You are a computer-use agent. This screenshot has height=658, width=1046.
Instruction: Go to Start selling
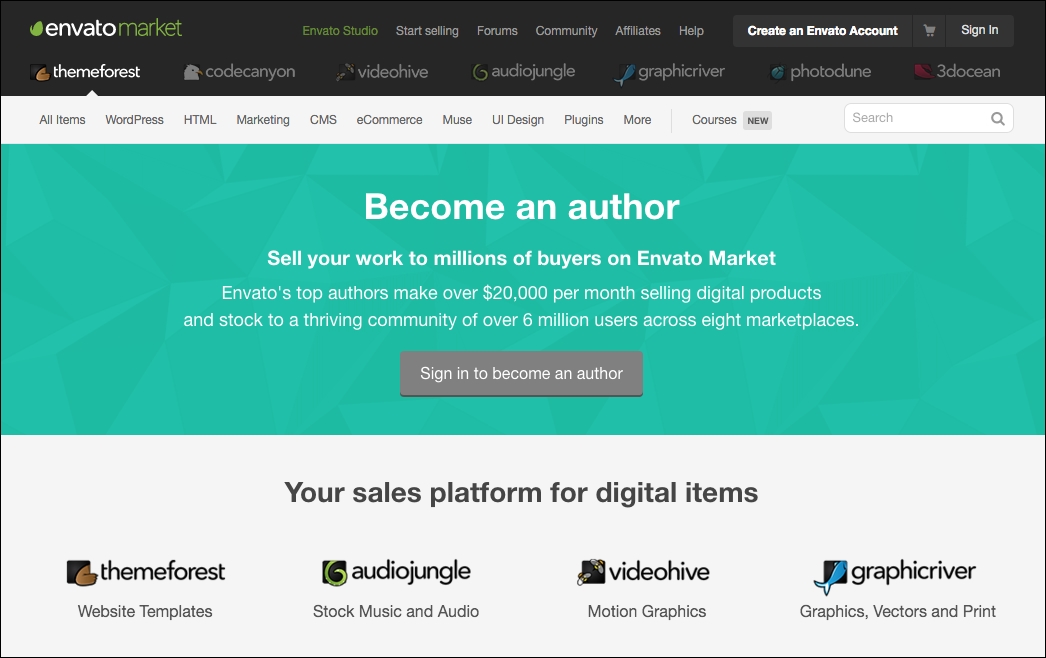point(427,31)
